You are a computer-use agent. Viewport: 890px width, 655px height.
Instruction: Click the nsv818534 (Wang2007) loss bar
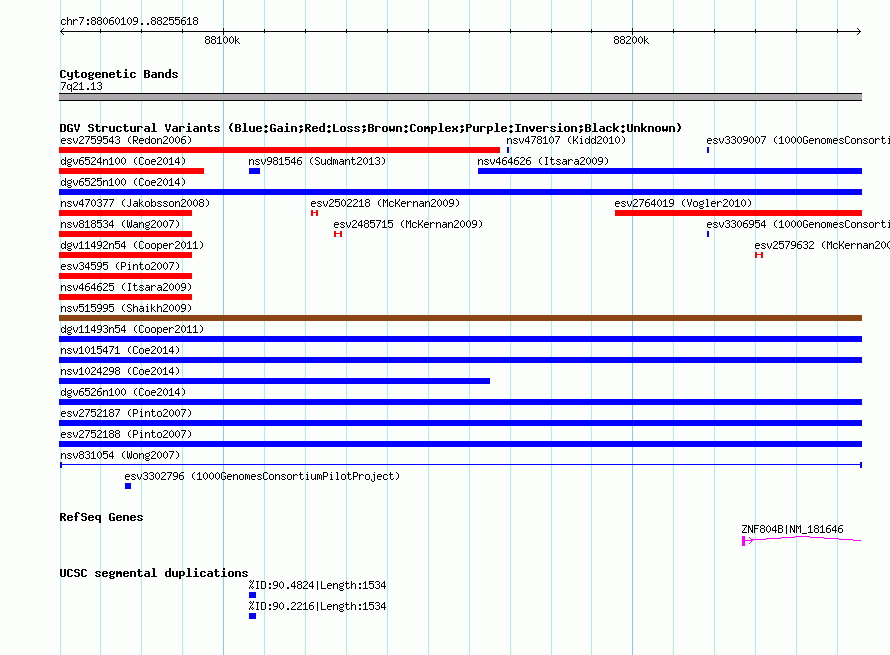125,234
